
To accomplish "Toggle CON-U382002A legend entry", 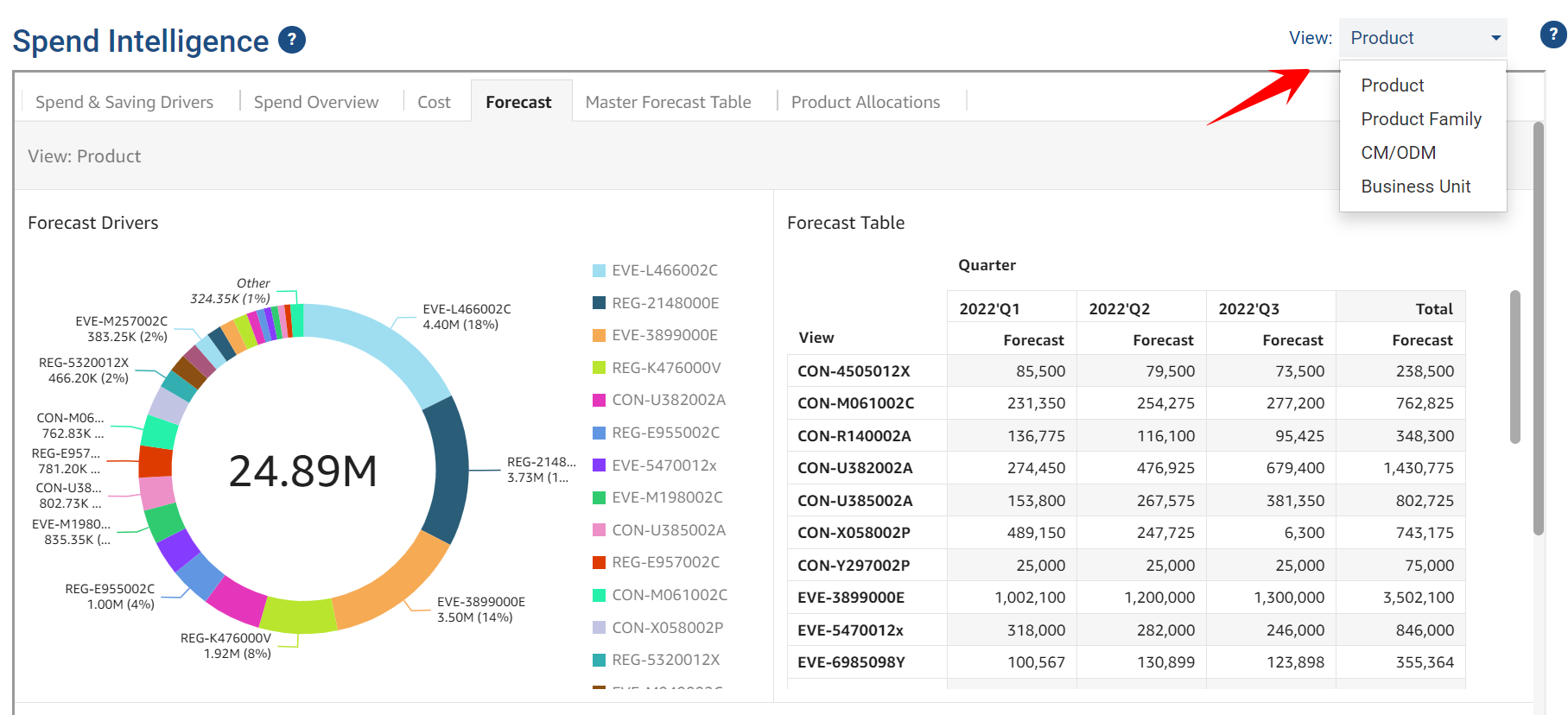I will point(668,400).
